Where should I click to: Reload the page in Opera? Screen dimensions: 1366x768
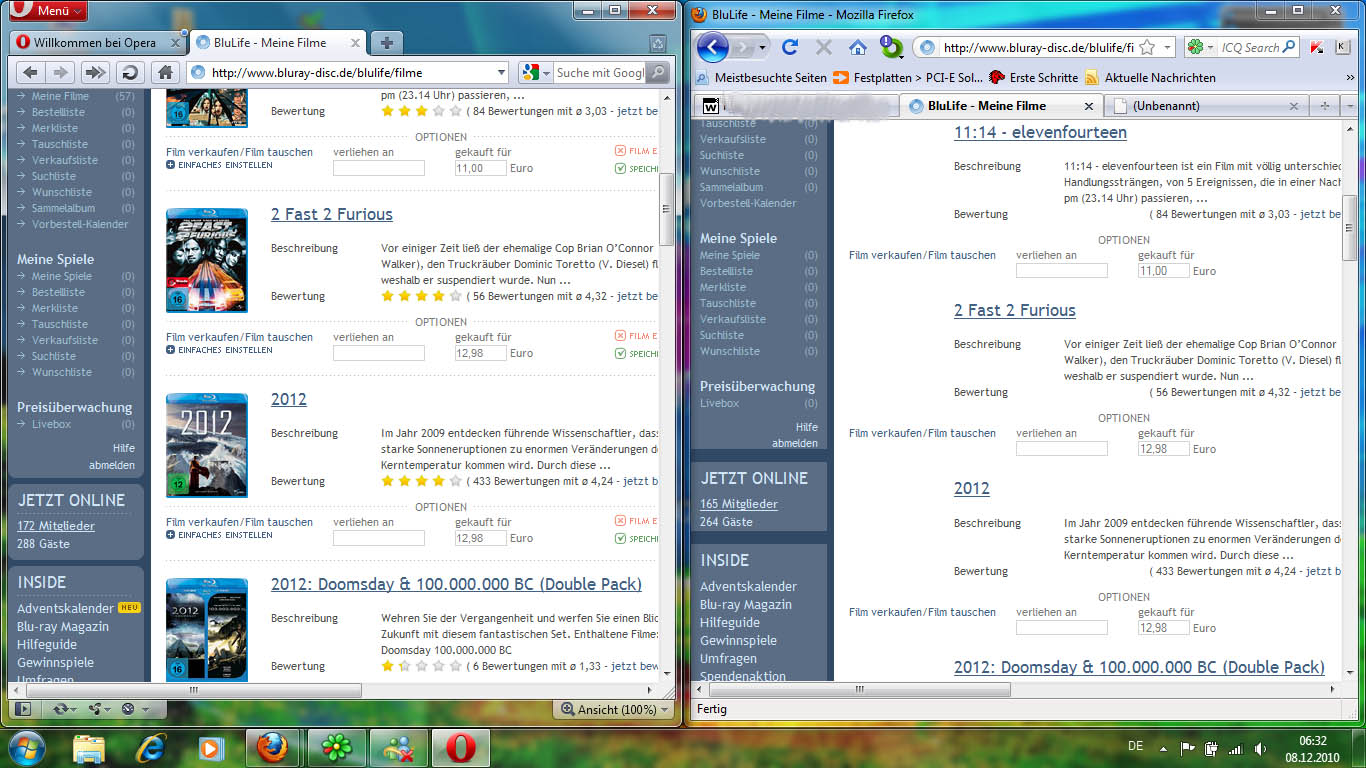pyautogui.click(x=128, y=72)
